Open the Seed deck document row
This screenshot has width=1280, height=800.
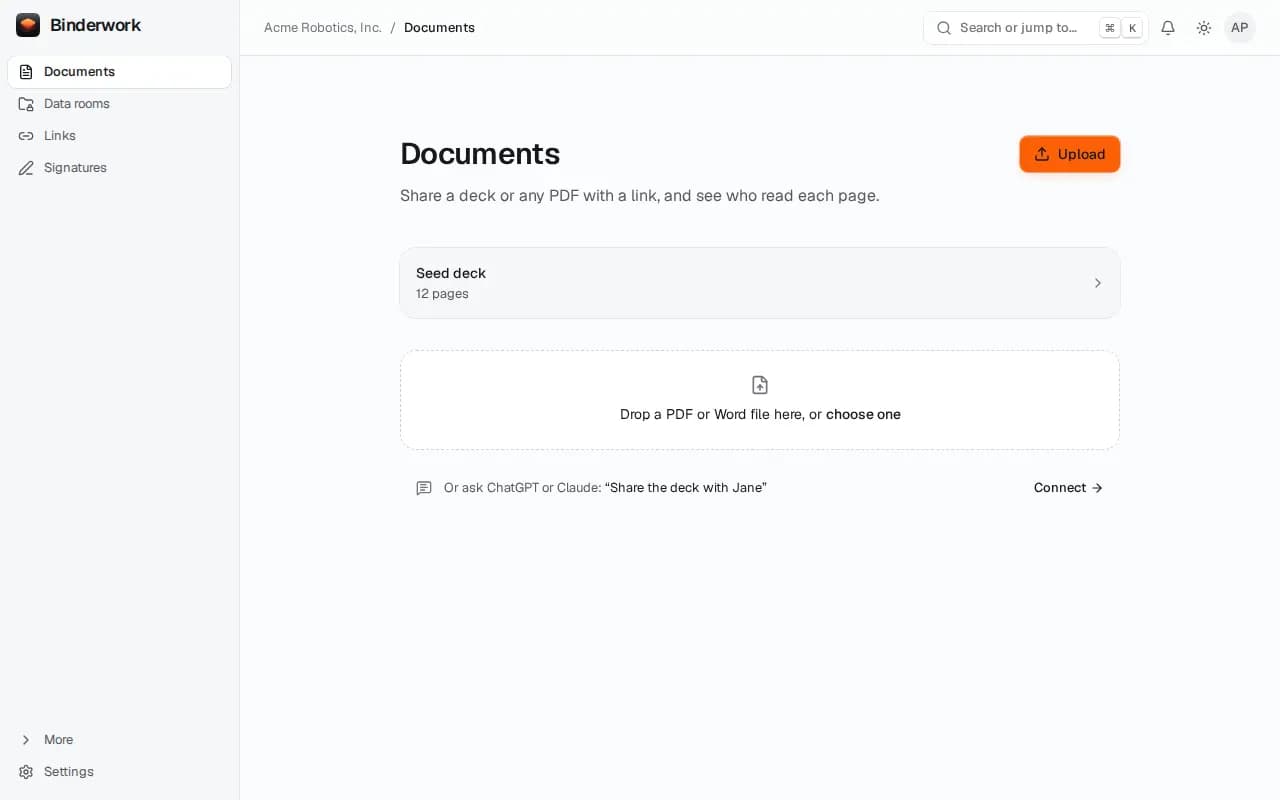click(760, 283)
